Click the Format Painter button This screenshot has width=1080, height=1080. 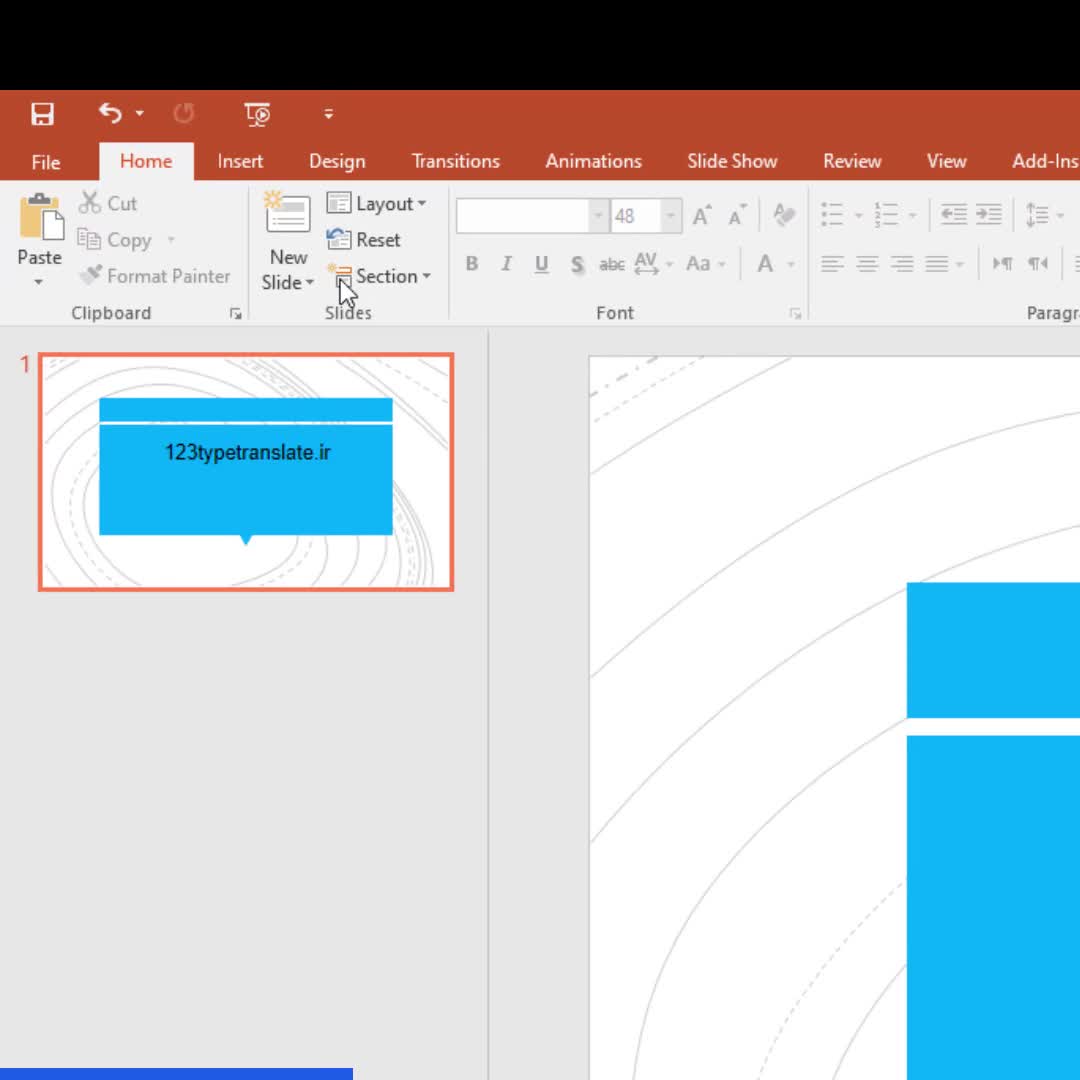[155, 276]
